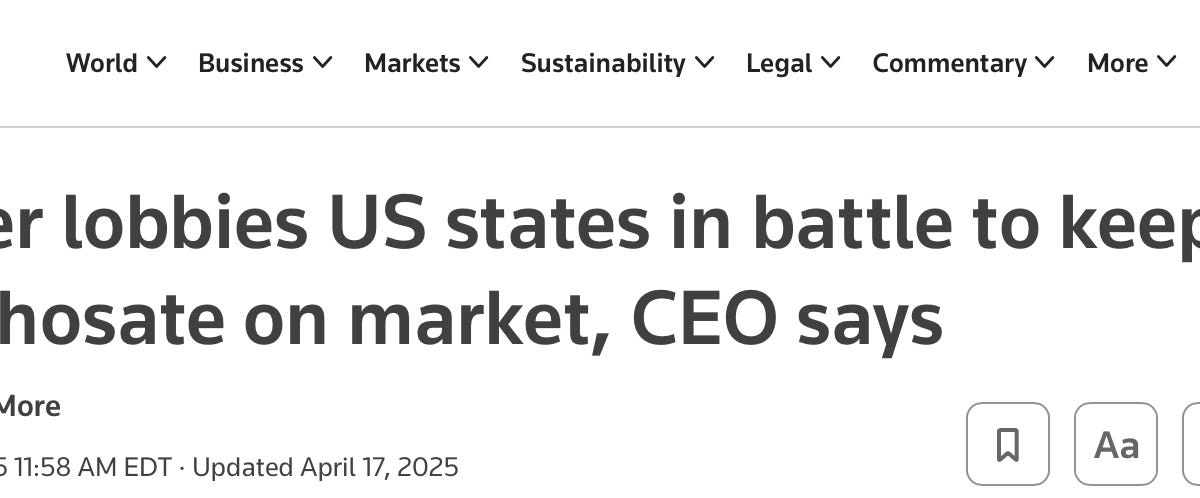Expand the Business menu chevron
The height and width of the screenshot is (498, 1200).
pos(322,63)
